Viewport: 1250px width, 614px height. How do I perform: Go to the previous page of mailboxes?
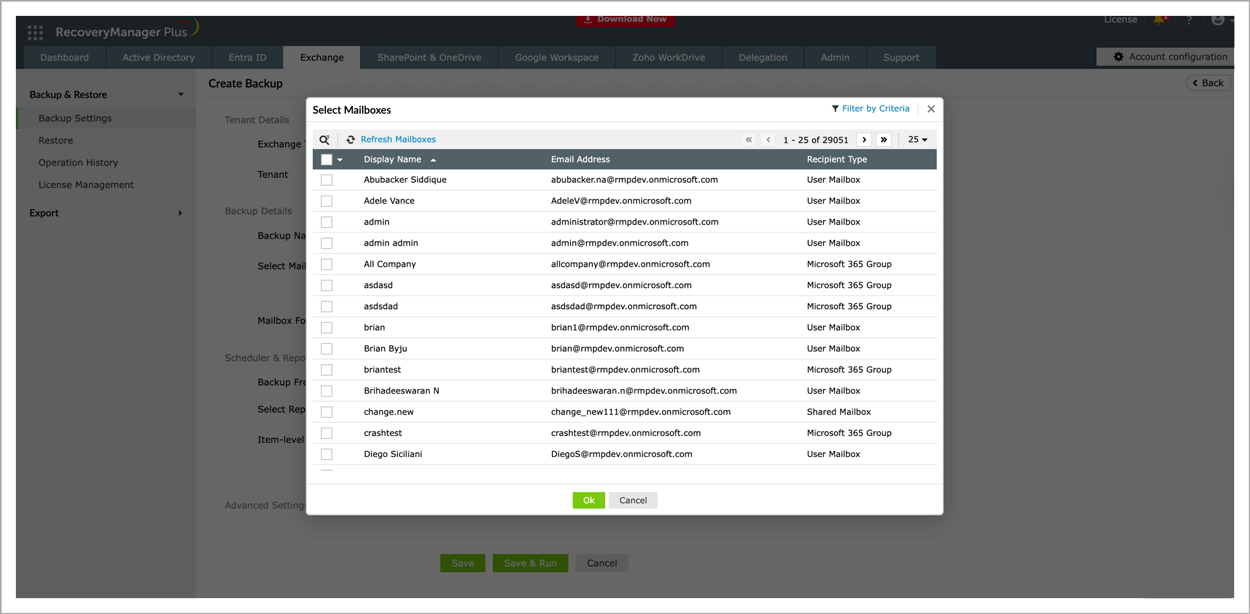[768, 140]
